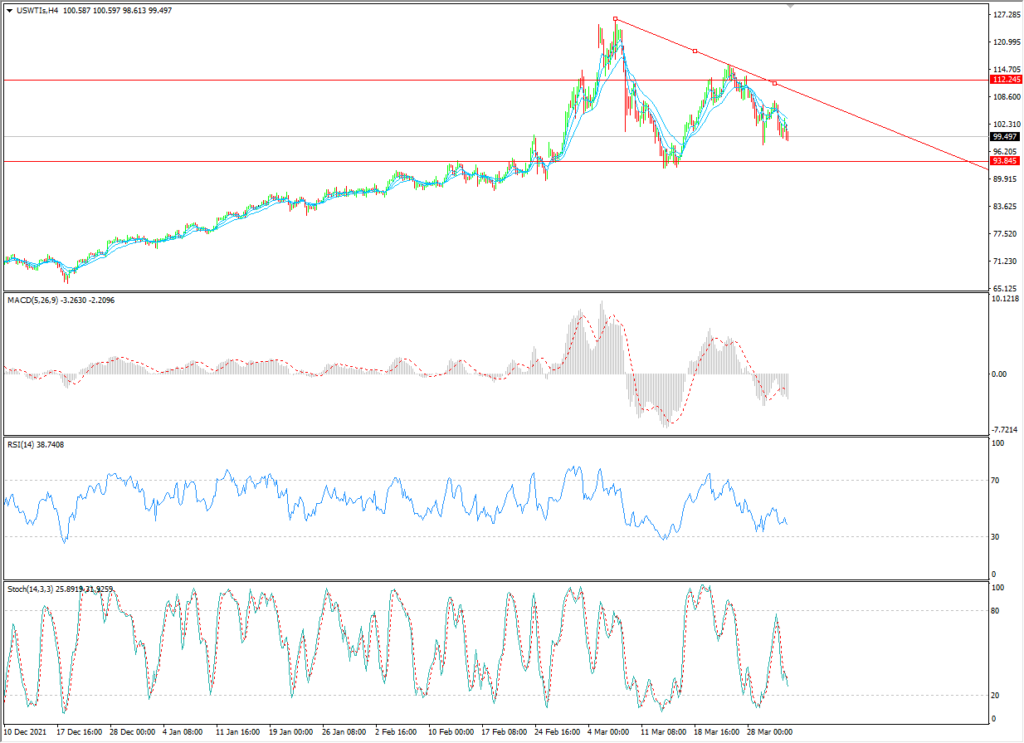Viewport: 1024px width, 743px height.
Task: Click the 30 level label in RSI panel
Action: (x=995, y=537)
